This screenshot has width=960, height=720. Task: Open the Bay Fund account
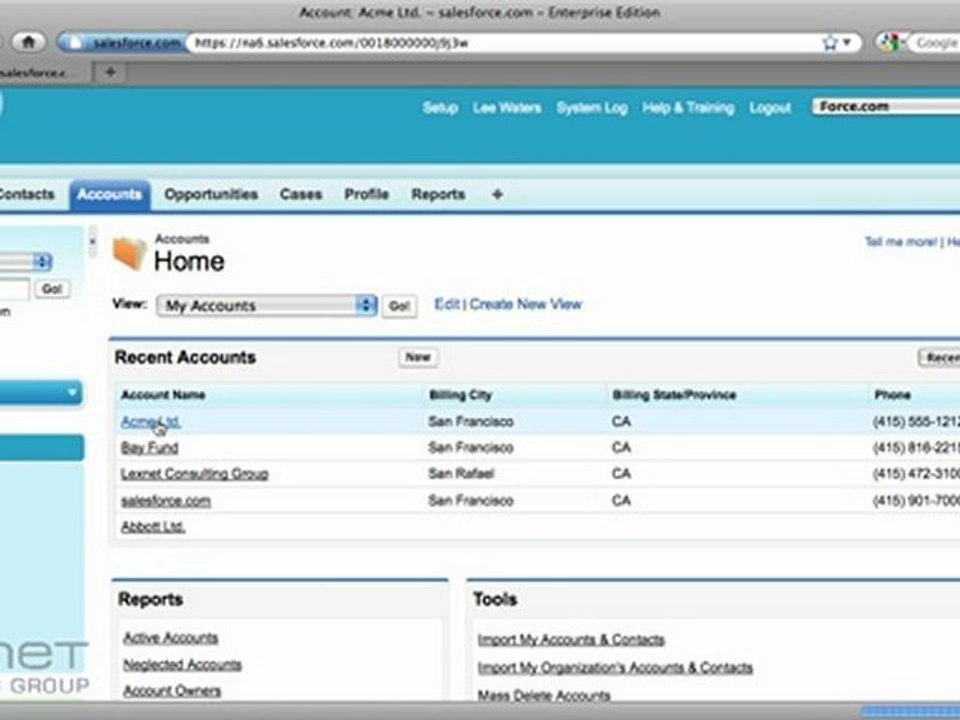[x=149, y=448]
